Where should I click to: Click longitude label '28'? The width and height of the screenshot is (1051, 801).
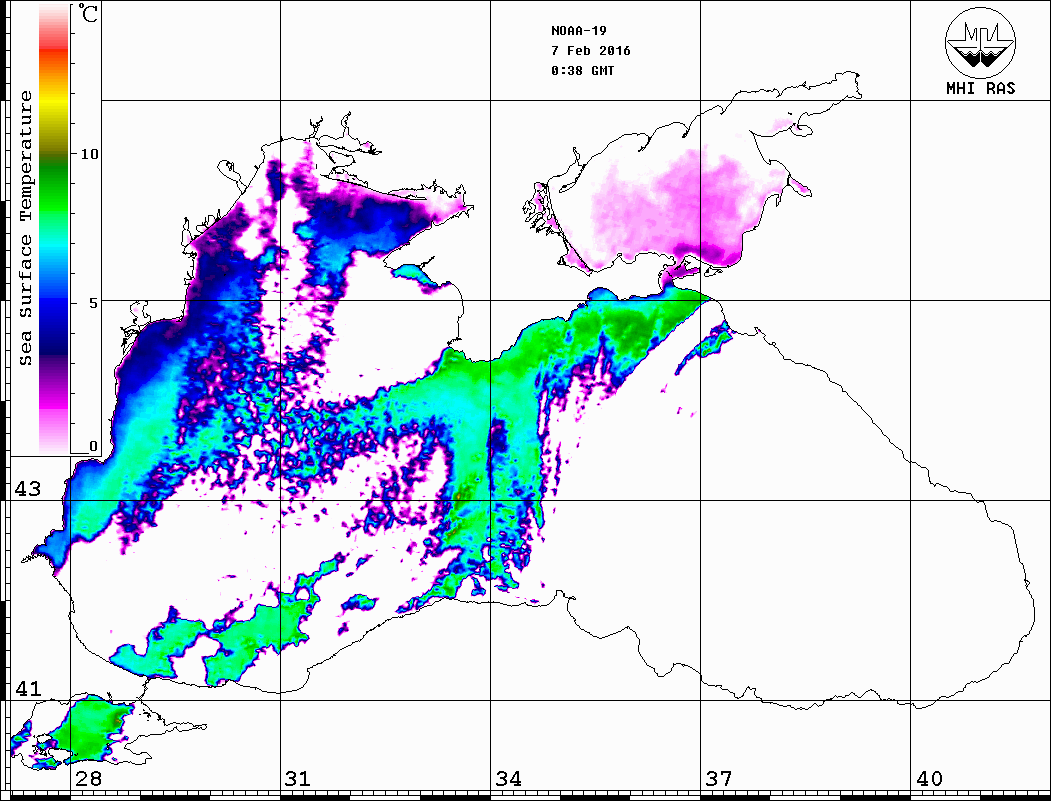pyautogui.click(x=88, y=779)
